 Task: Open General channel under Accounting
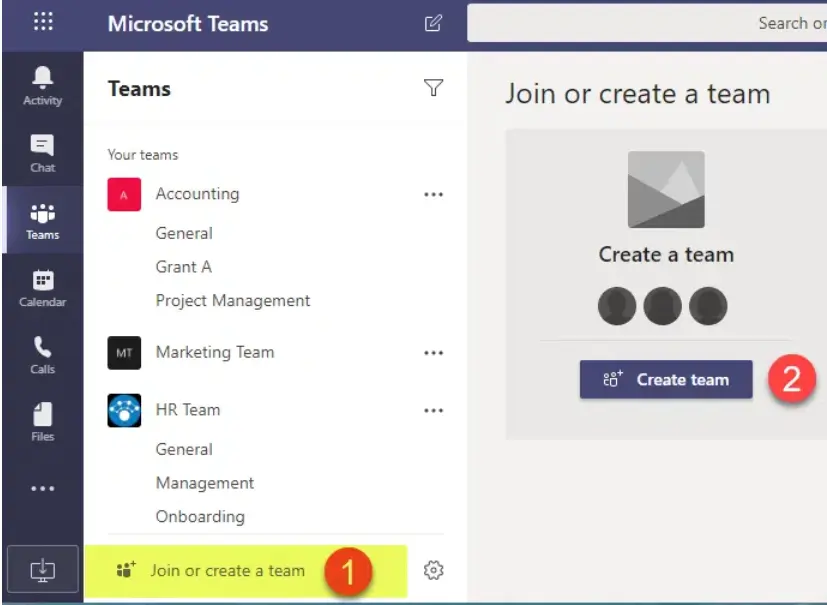tap(184, 233)
